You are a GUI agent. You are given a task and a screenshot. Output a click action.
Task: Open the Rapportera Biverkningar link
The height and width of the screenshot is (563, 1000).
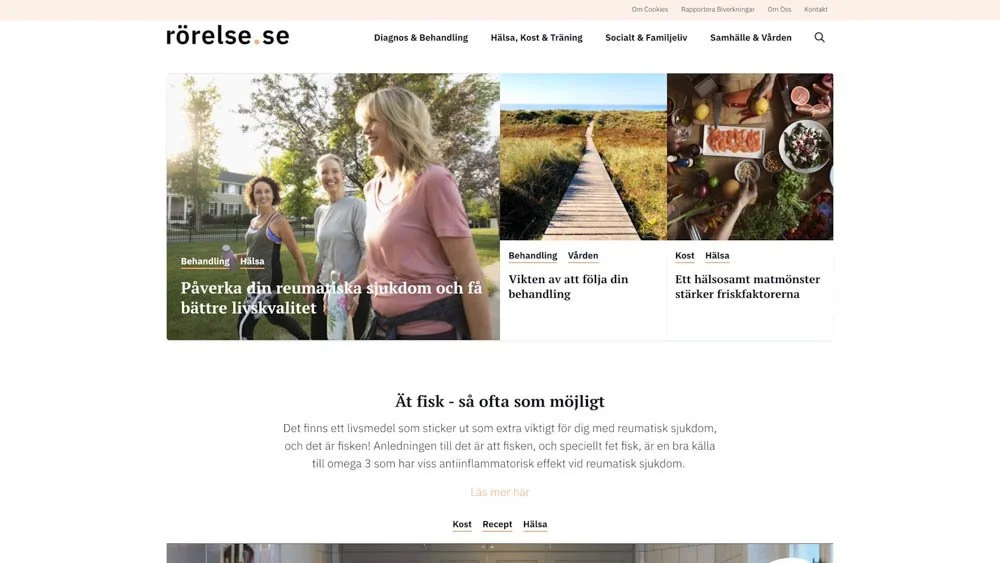[x=717, y=10]
